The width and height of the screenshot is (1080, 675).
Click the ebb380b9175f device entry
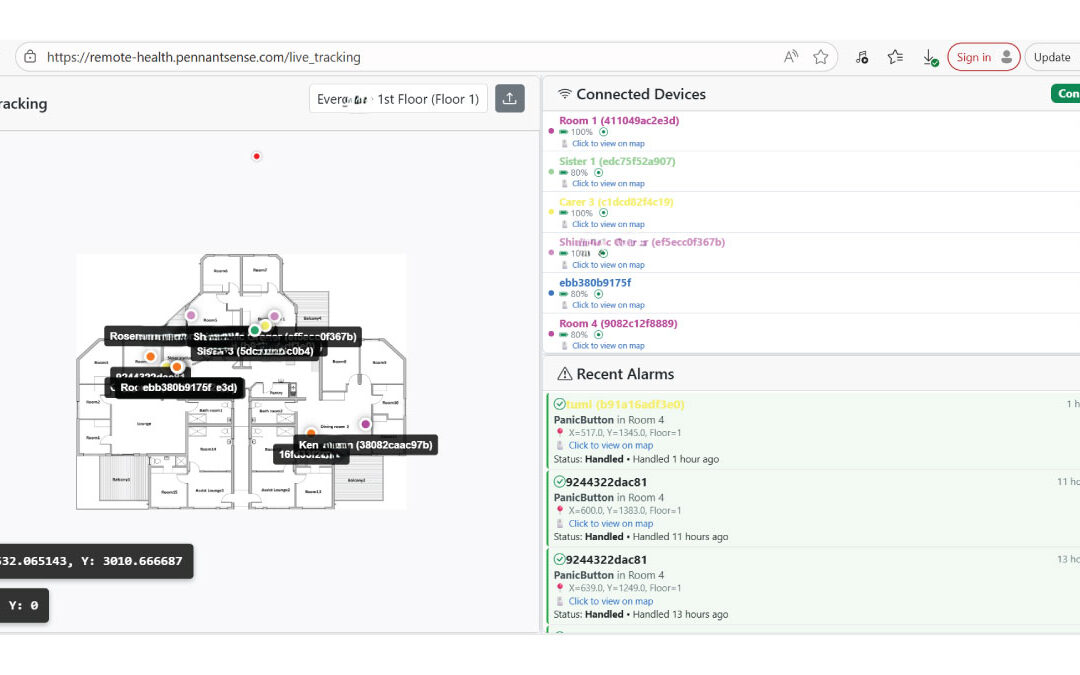pos(595,283)
